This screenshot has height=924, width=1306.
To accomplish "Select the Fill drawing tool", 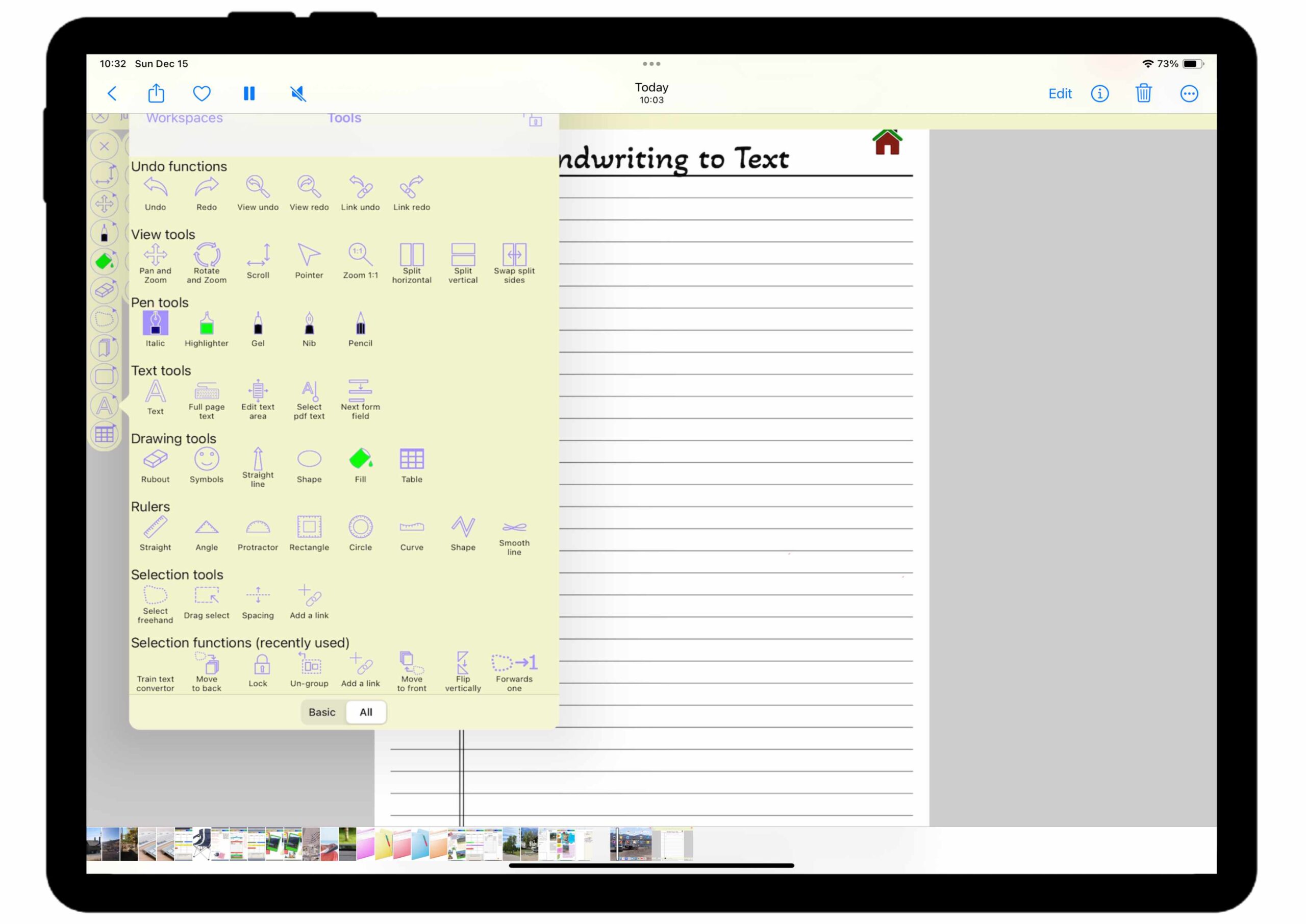I will 361,465.
